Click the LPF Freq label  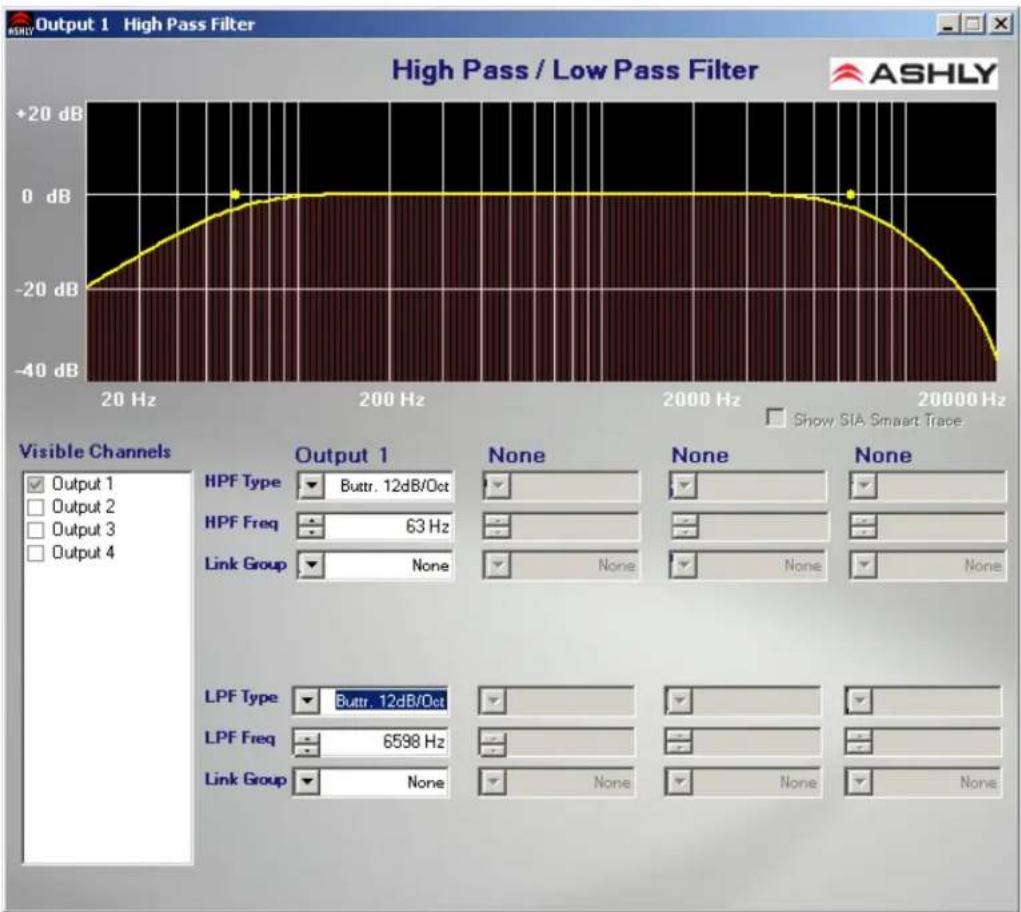click(240, 738)
